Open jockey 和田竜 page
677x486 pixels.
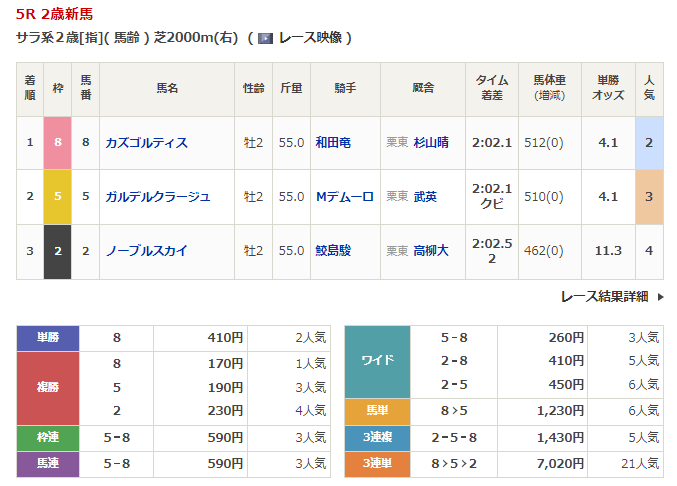tap(332, 143)
